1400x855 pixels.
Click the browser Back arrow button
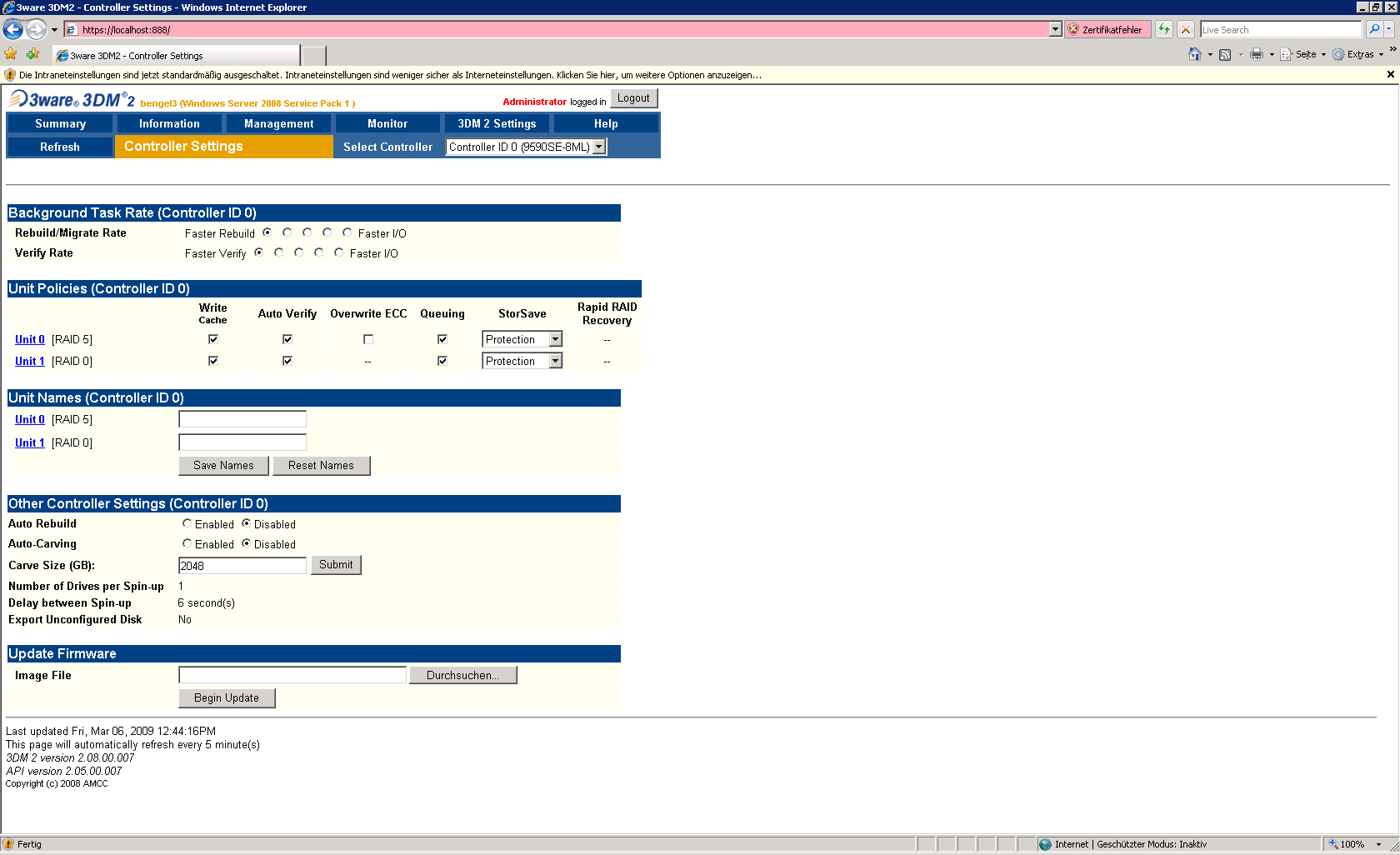click(x=13, y=30)
